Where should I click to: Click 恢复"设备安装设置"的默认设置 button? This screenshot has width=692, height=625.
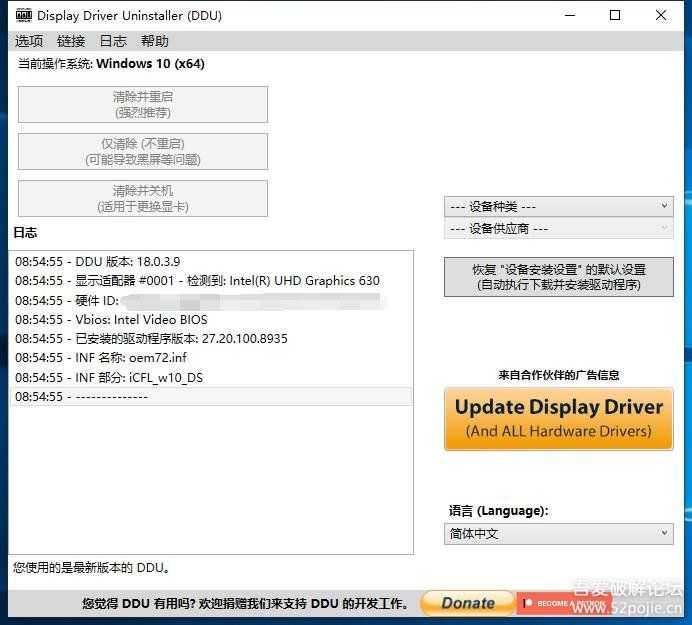coord(558,277)
